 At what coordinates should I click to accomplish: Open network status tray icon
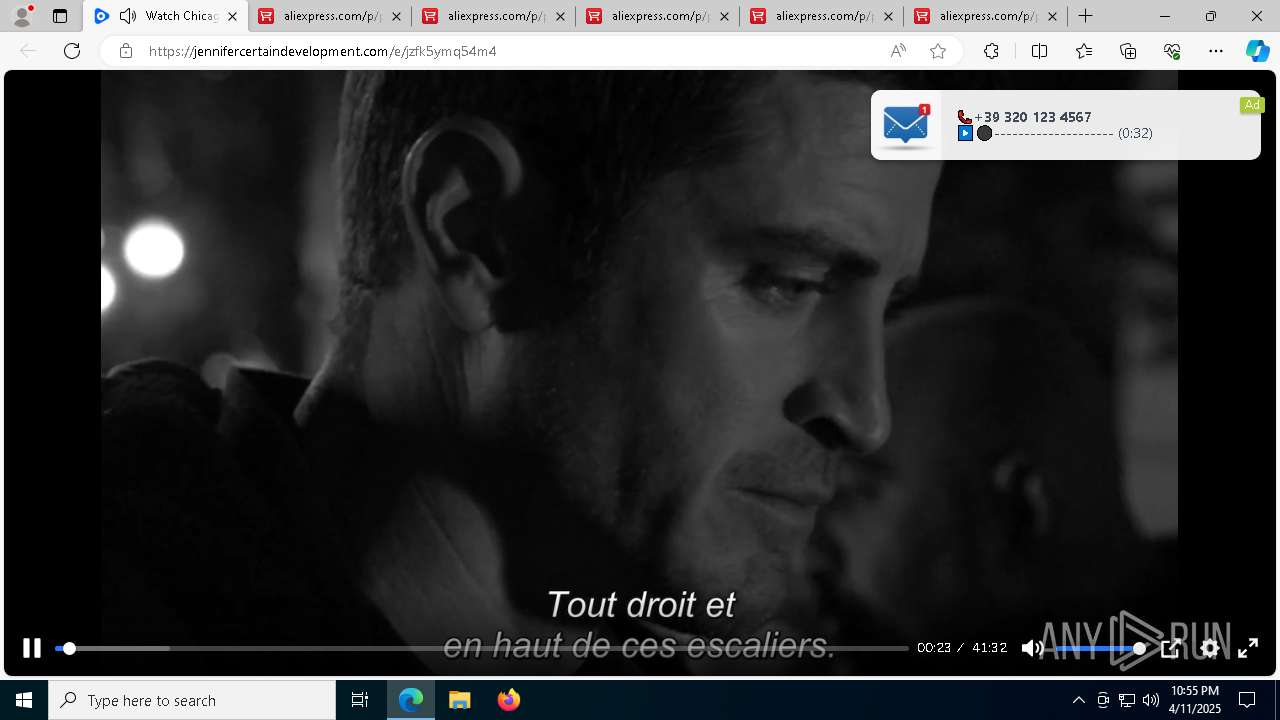1127,700
